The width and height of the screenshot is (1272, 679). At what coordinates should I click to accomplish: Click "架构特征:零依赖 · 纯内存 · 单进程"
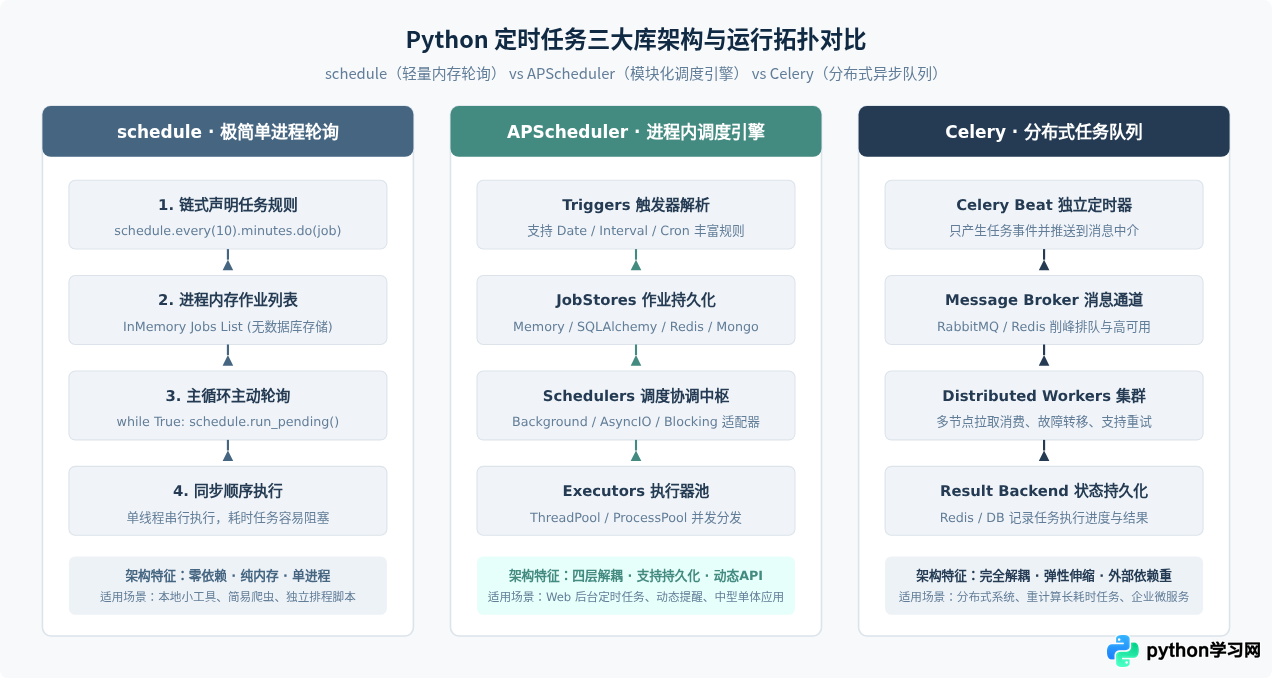228,576
